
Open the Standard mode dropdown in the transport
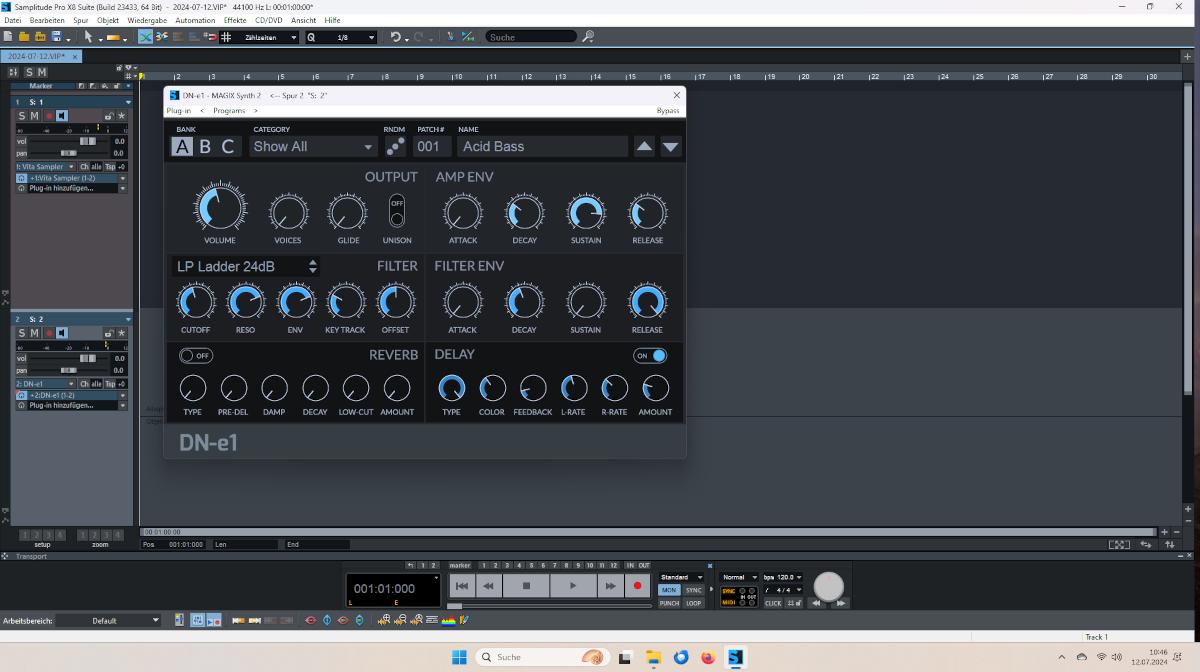681,577
